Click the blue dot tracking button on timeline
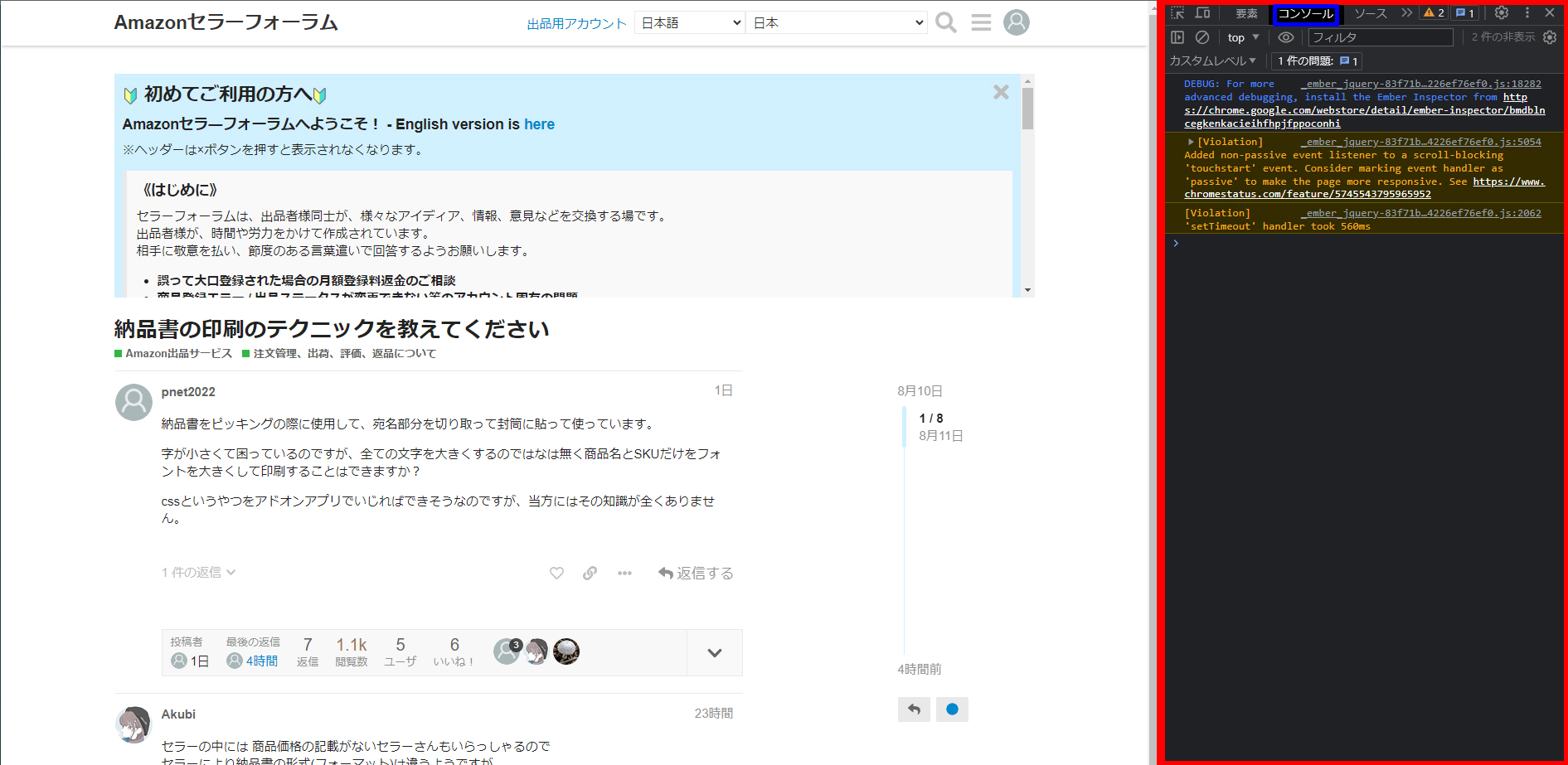Image resolution: width=1568 pixels, height=765 pixels. click(x=952, y=709)
